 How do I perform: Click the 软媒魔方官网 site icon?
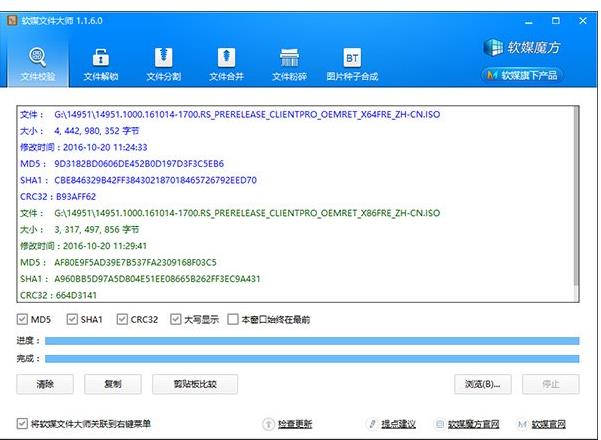click(x=440, y=424)
